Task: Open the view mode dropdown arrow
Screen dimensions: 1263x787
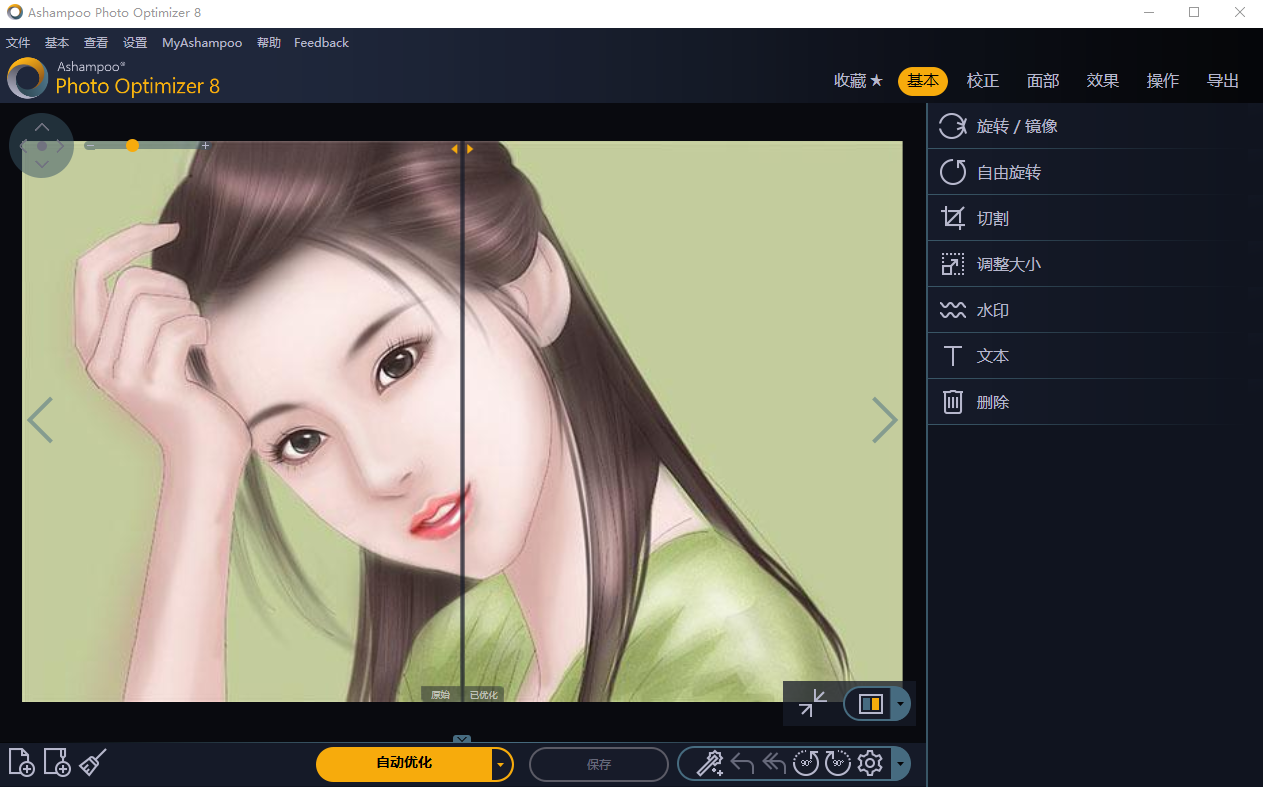Action: 901,704
